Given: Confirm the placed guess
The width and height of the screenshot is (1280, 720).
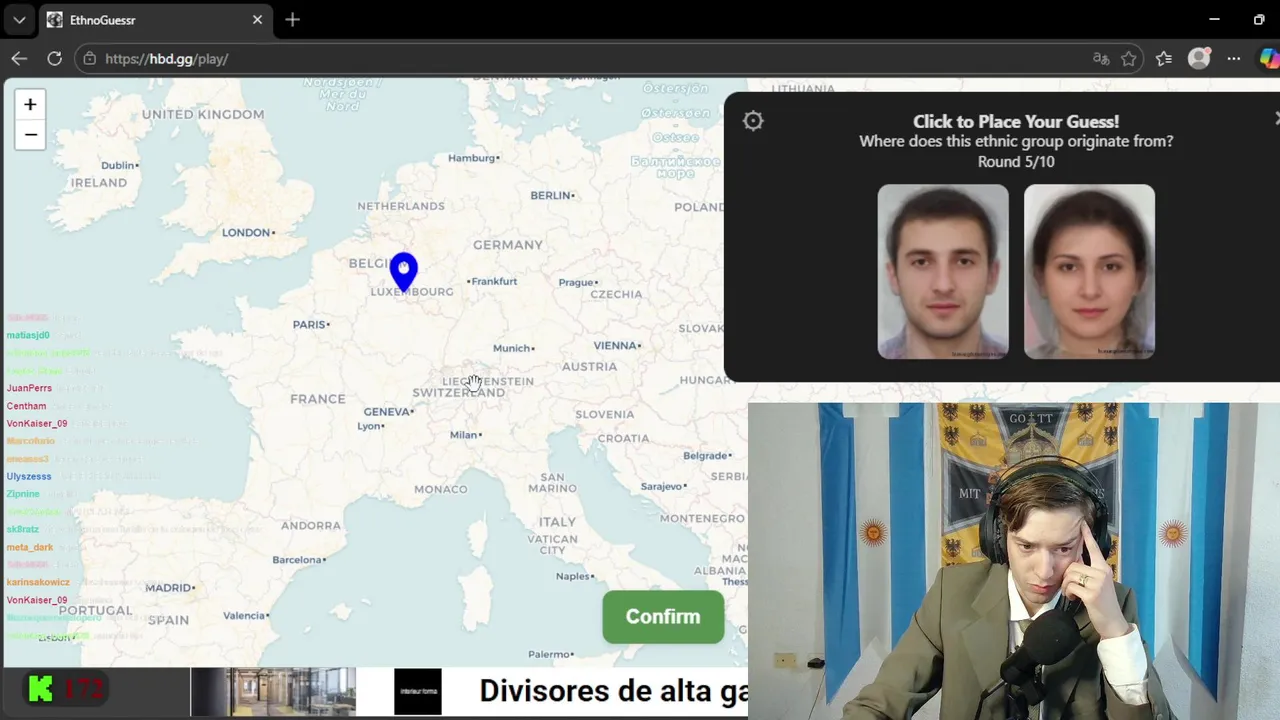Looking at the screenshot, I should [663, 617].
